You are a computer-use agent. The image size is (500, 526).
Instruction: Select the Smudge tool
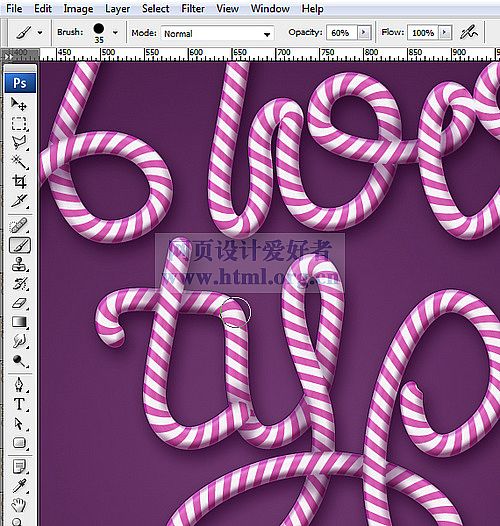point(19,341)
